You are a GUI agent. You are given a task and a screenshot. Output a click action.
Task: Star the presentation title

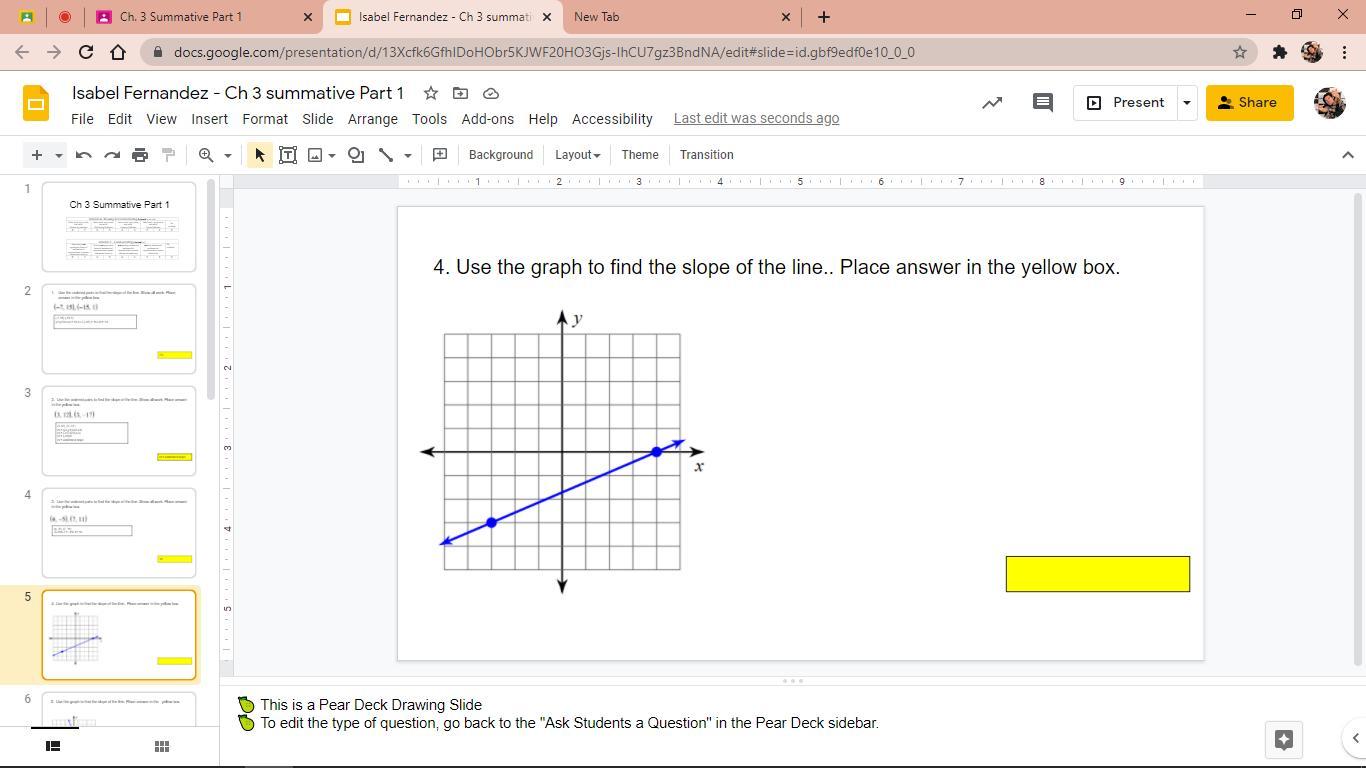(x=430, y=93)
